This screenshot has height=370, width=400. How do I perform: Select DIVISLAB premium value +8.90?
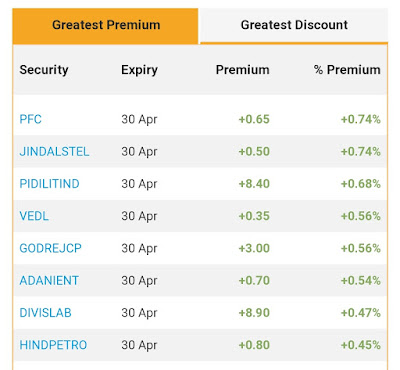click(x=254, y=313)
